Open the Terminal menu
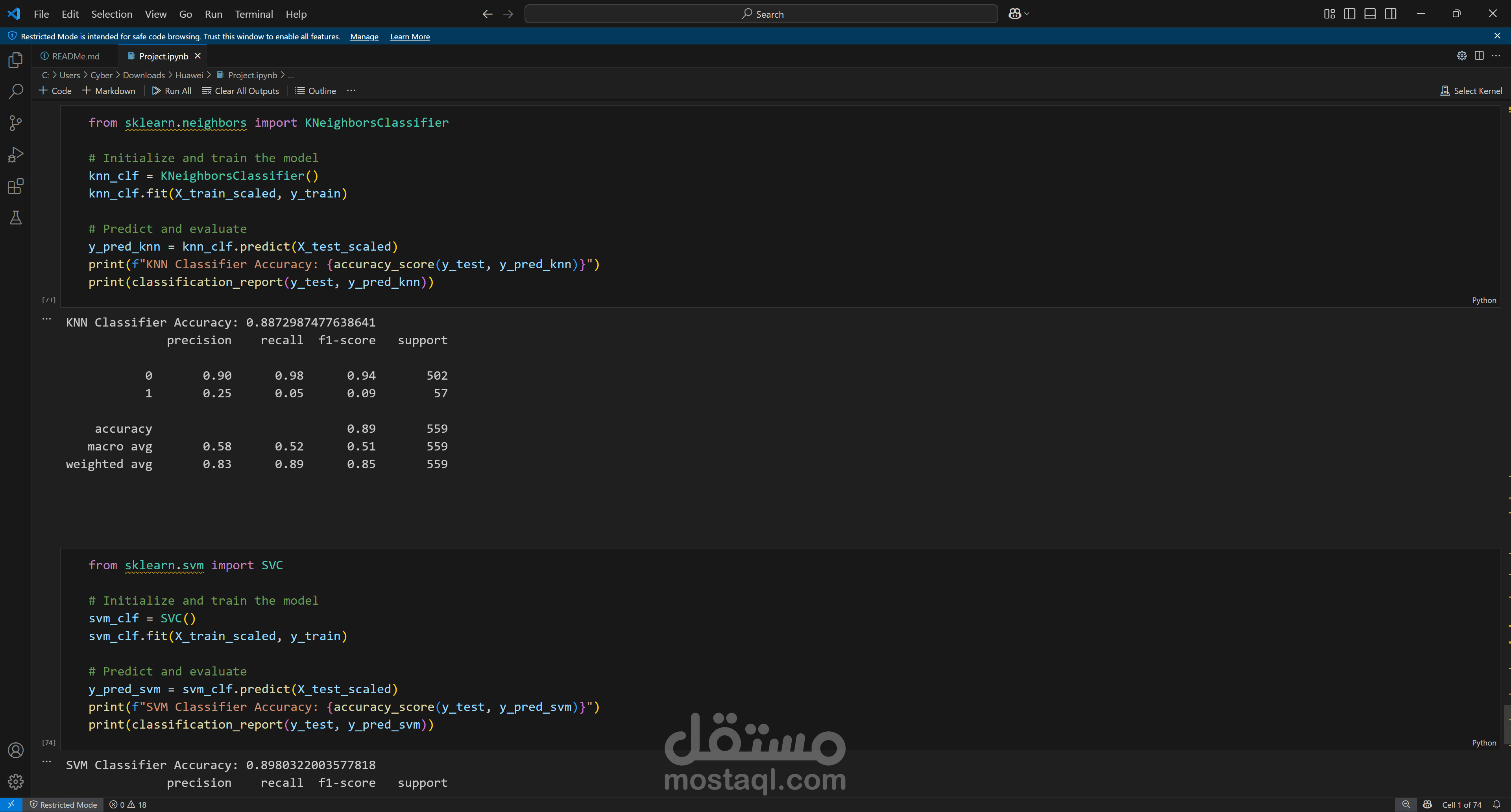Viewport: 1511px width, 812px height. tap(253, 14)
